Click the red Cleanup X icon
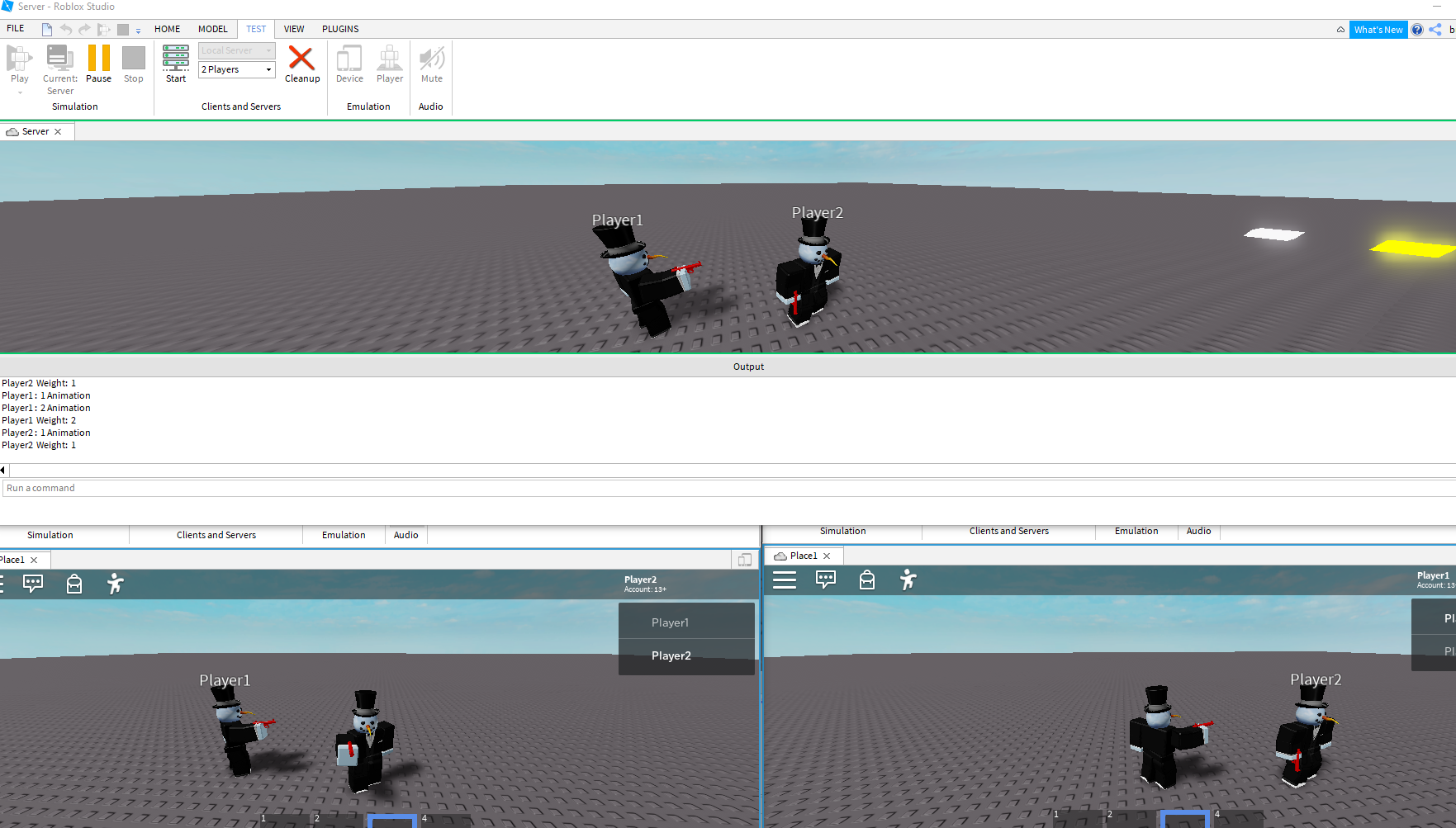Viewport: 1456px width, 828px height. (x=301, y=58)
